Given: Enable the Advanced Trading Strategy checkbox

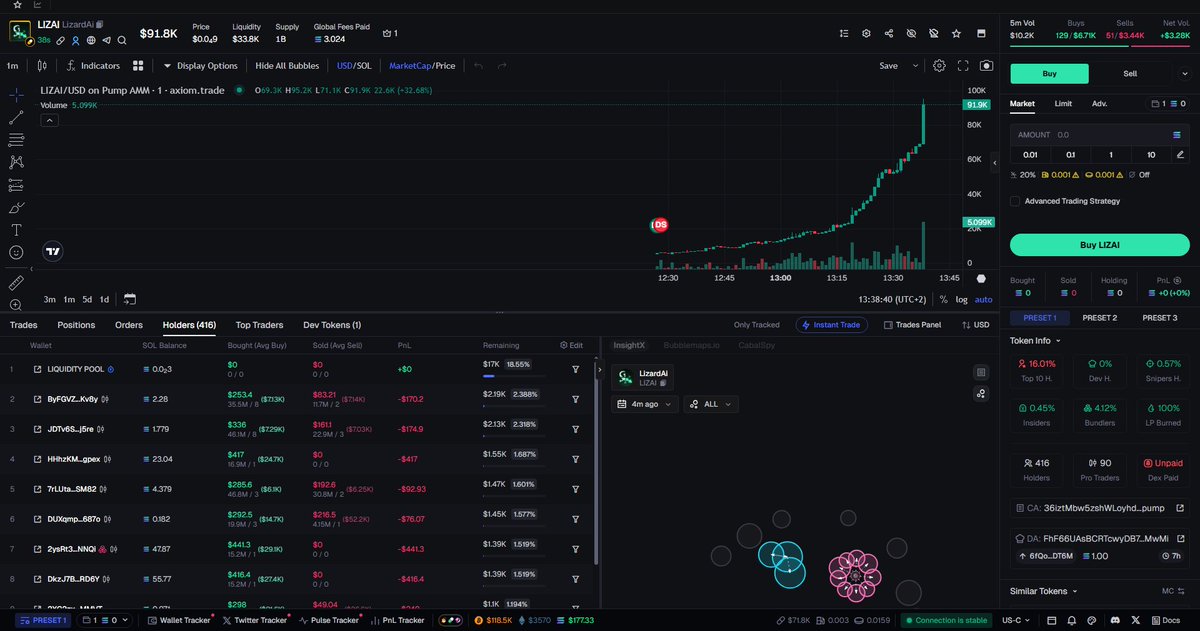Looking at the screenshot, I should (1015, 201).
